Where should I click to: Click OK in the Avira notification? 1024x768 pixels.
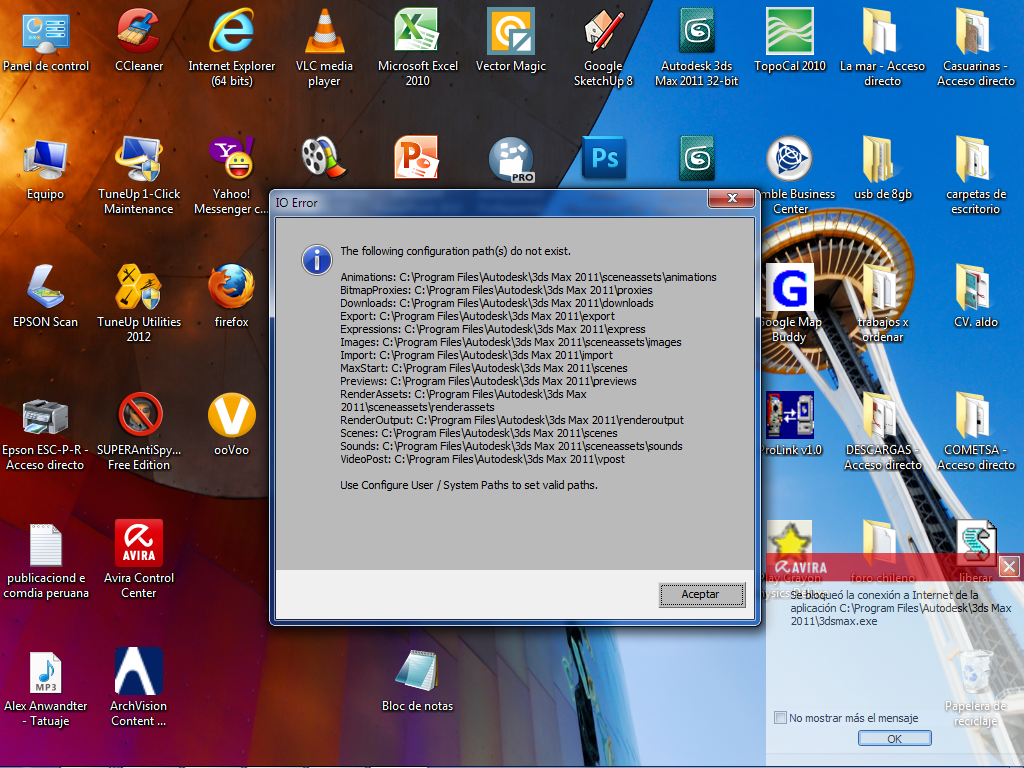[x=894, y=739]
